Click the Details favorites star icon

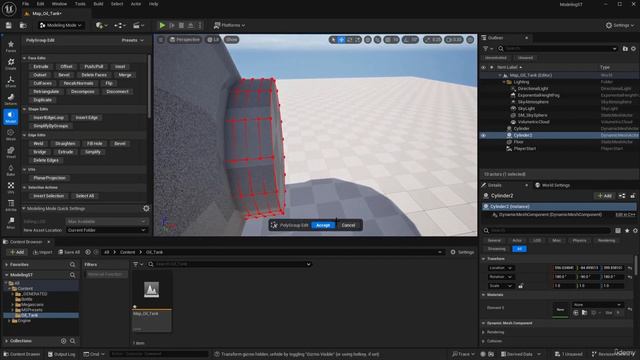tap(627, 231)
